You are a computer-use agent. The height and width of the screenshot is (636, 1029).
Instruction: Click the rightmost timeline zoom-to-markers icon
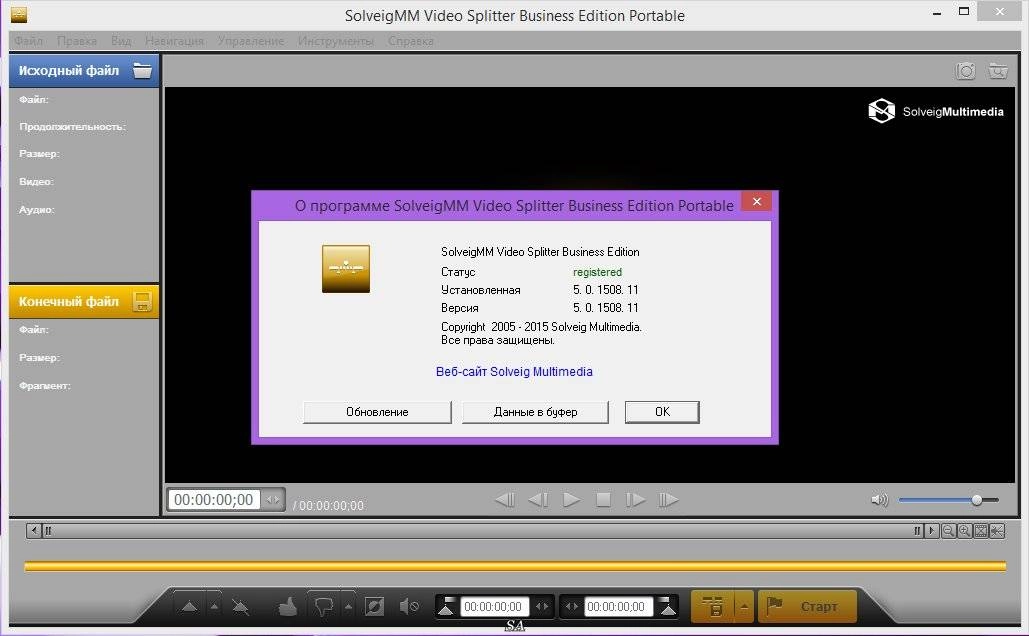997,531
